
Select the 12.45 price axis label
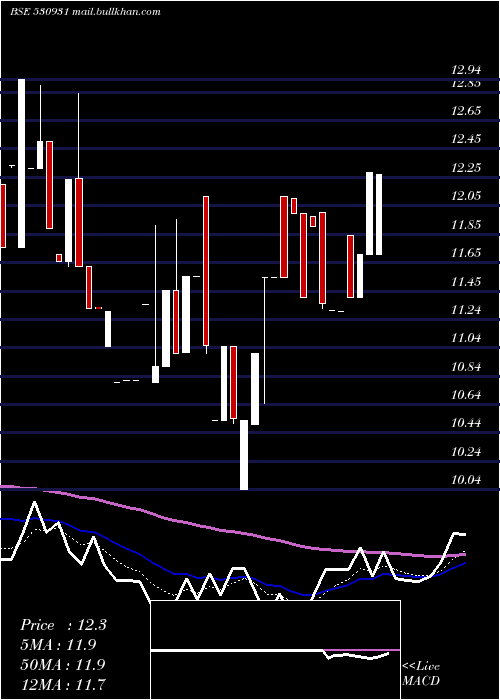coord(466,139)
